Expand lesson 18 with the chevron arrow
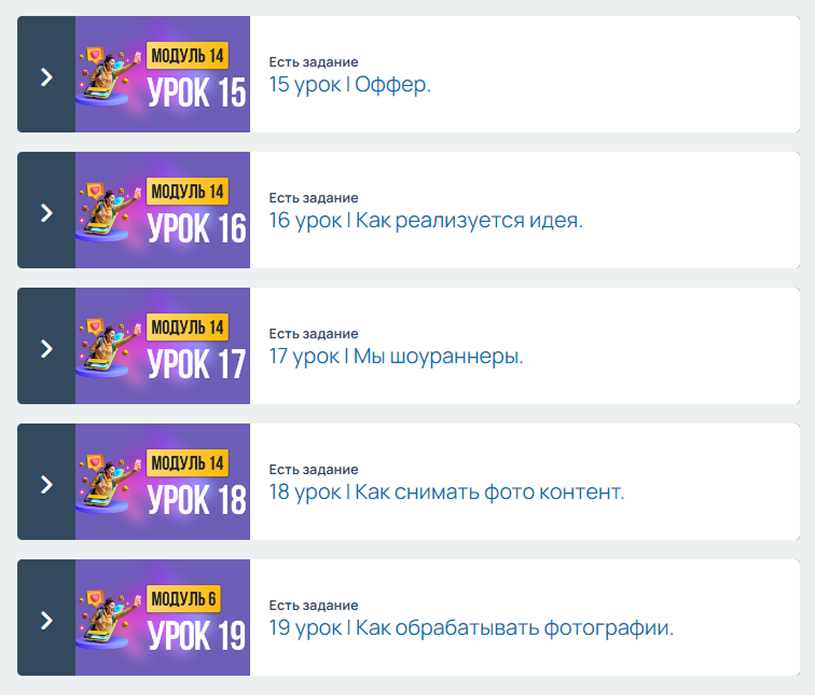Screen dimensions: 815x695 [x=46, y=484]
